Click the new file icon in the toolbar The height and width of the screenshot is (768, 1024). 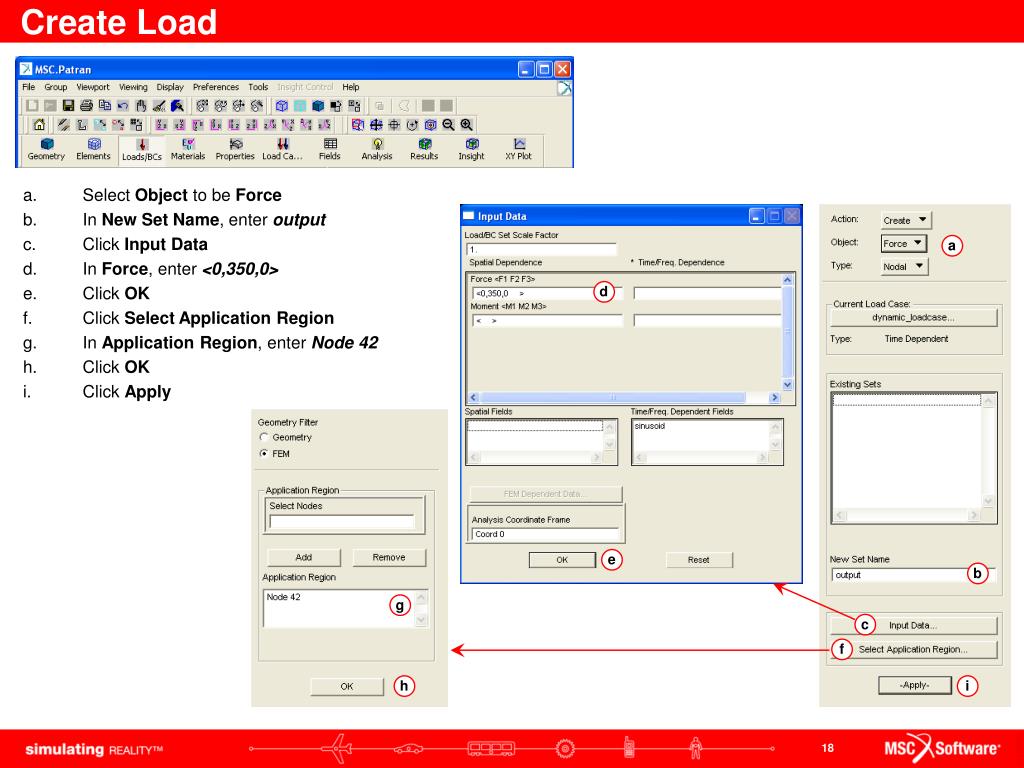coord(32,105)
